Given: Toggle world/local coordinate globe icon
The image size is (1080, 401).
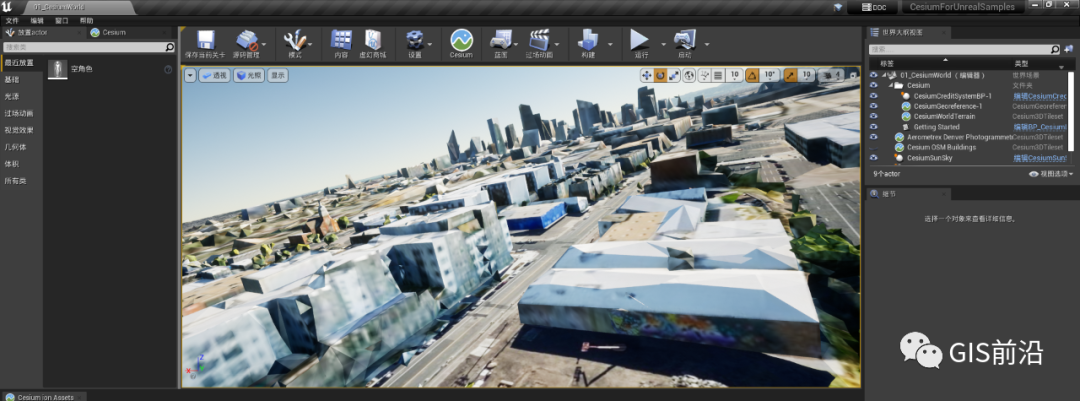Looking at the screenshot, I should tap(689, 76).
